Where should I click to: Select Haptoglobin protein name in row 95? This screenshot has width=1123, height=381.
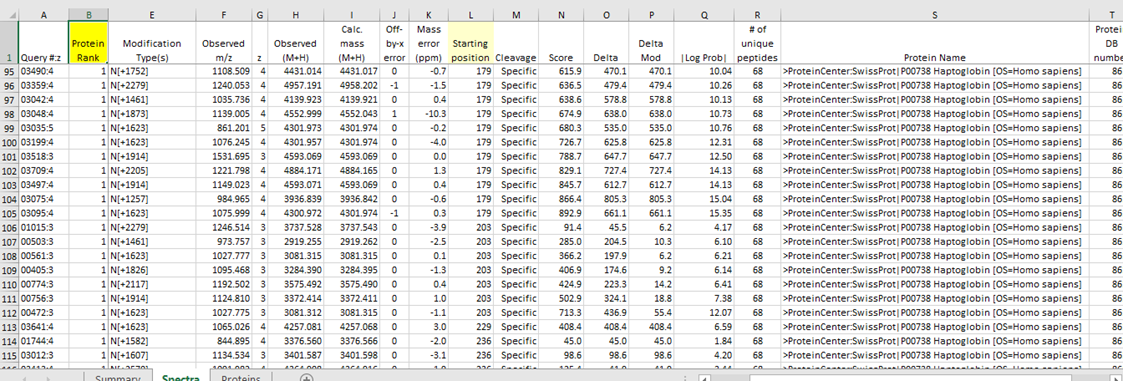click(x=935, y=71)
